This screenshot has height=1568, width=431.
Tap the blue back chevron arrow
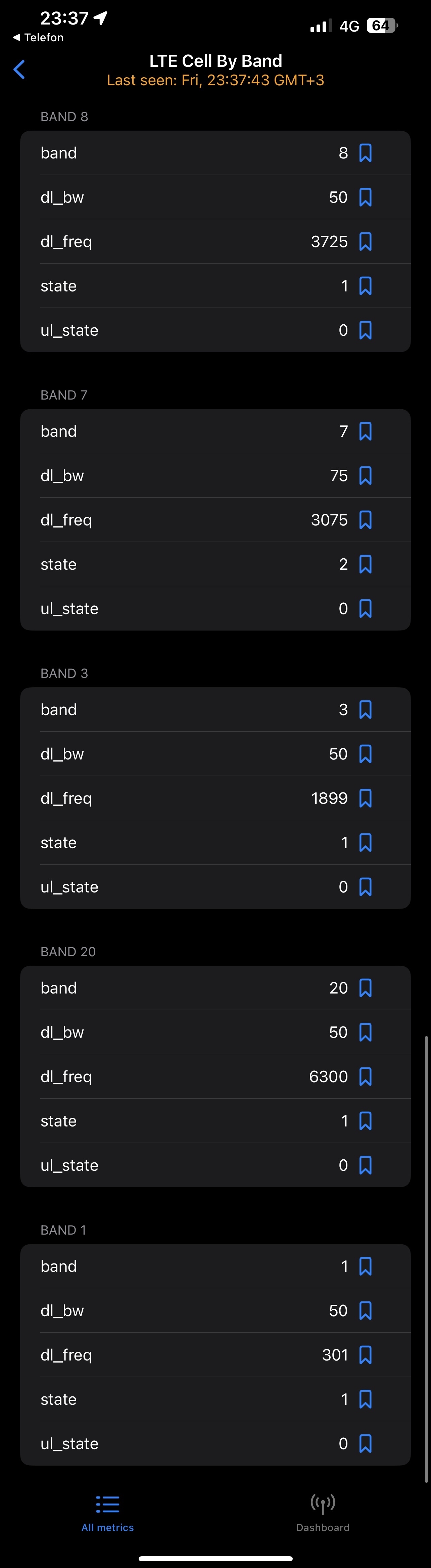click(19, 70)
